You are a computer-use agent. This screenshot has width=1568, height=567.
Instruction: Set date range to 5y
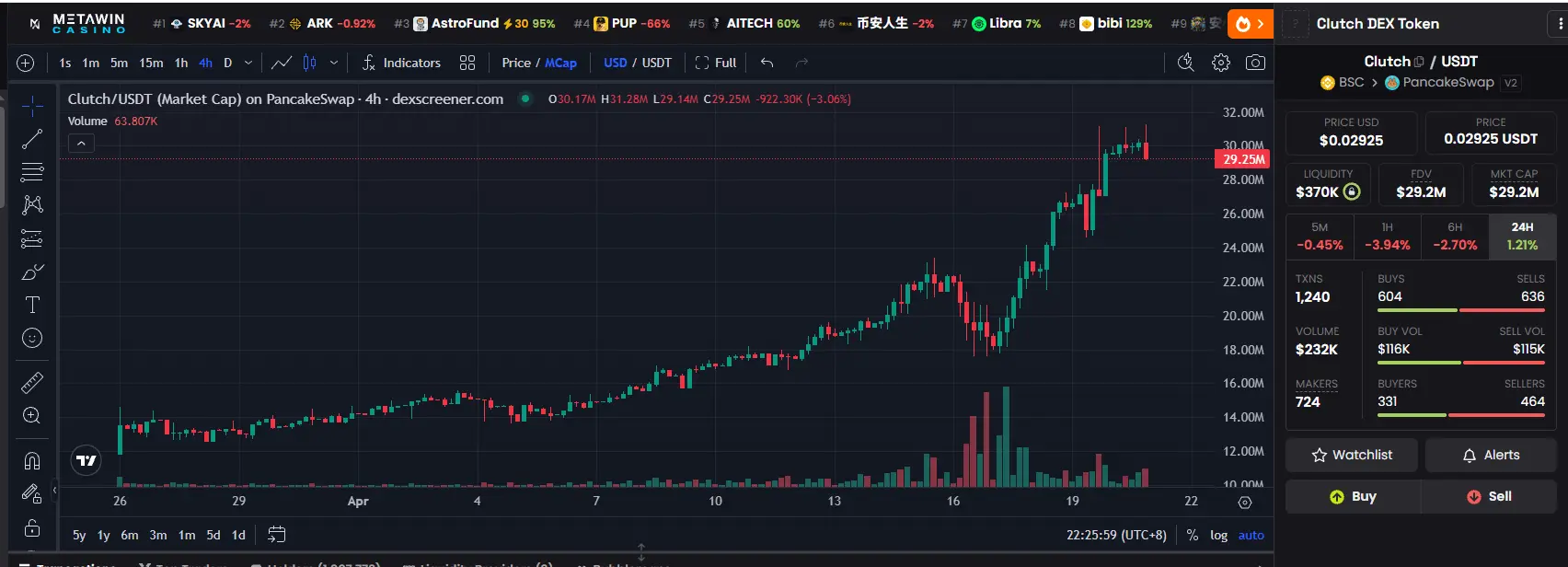point(79,535)
